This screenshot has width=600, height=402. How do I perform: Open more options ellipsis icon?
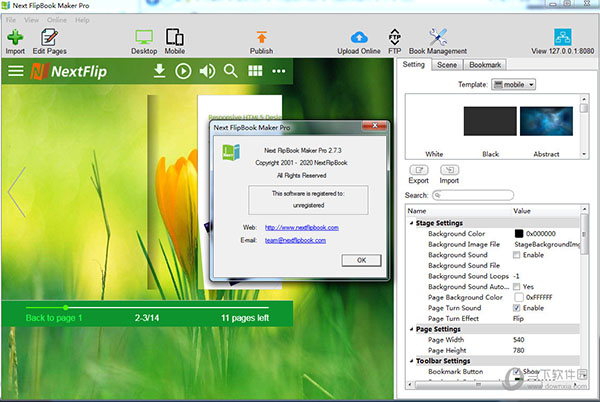(x=279, y=71)
